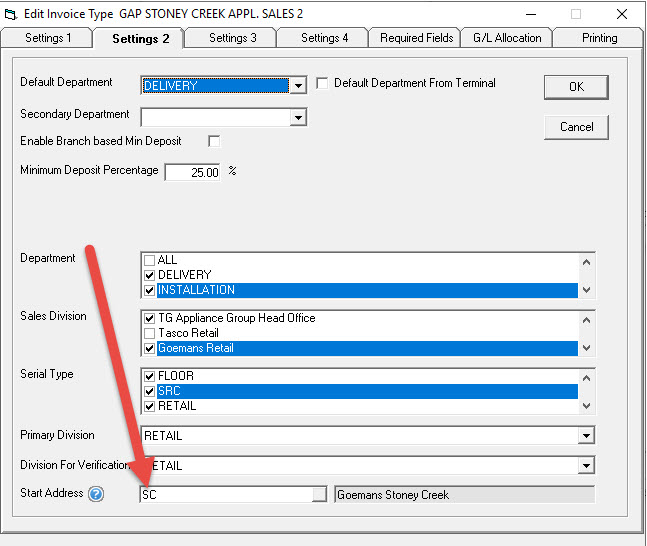The height and width of the screenshot is (546, 647).
Task: Expand Default Department dropdown
Action: [298, 86]
